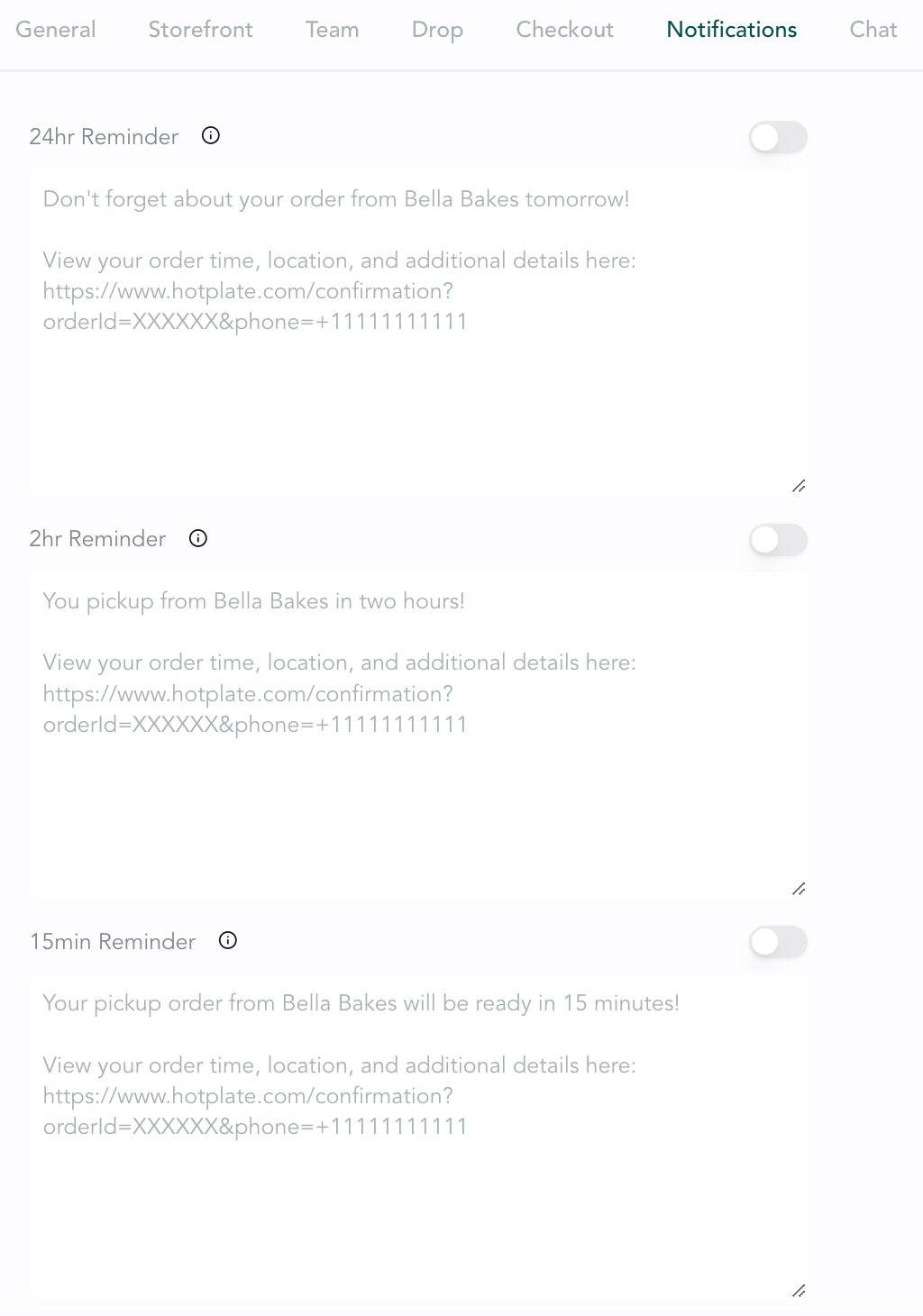Click info icon beside 2hr Reminder
923x1316 pixels.
pyautogui.click(x=198, y=538)
